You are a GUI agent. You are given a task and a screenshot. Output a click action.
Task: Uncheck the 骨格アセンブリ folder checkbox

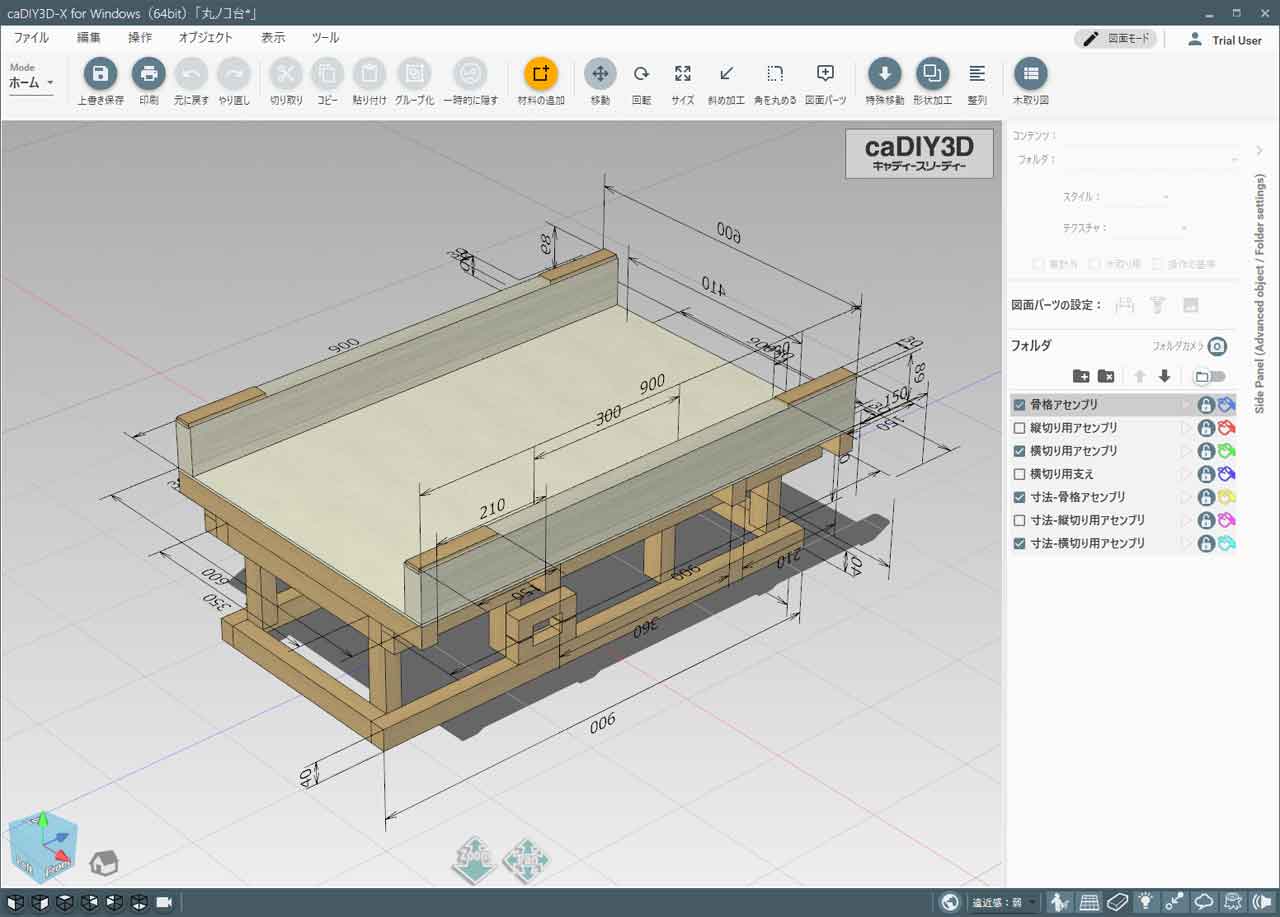1019,405
